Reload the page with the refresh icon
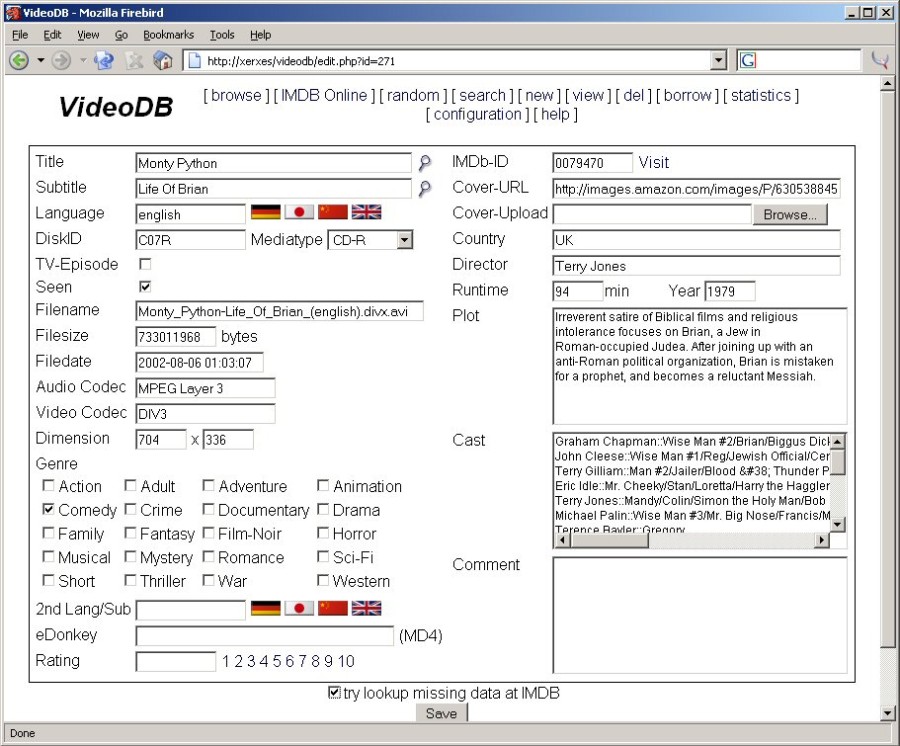Image resolution: width=900 pixels, height=746 pixels. coord(104,60)
